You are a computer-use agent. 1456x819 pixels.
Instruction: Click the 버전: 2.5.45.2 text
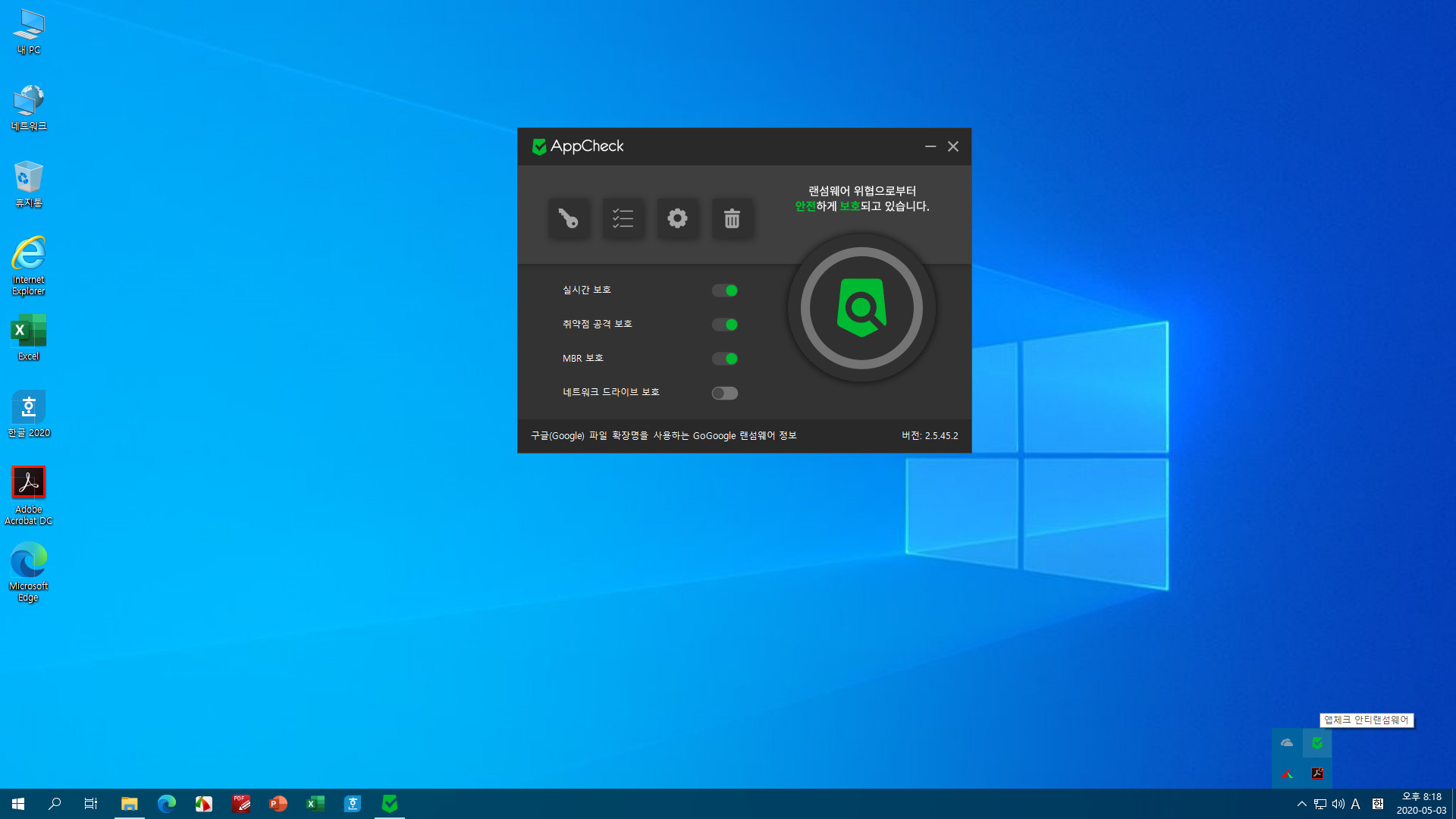(930, 435)
